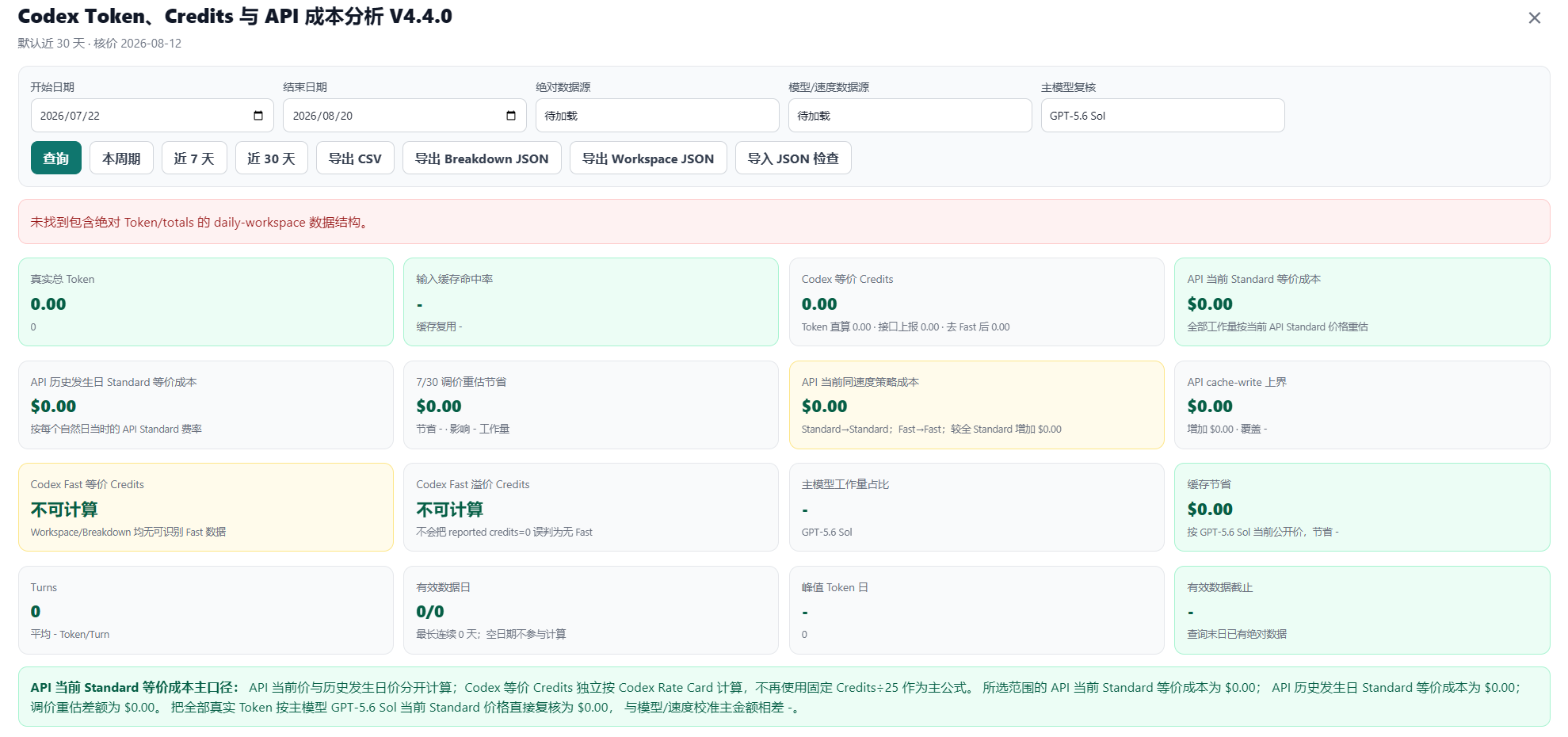Select the 缓存复用 - subtext
This screenshot has width=1568, height=737.
click(x=439, y=326)
